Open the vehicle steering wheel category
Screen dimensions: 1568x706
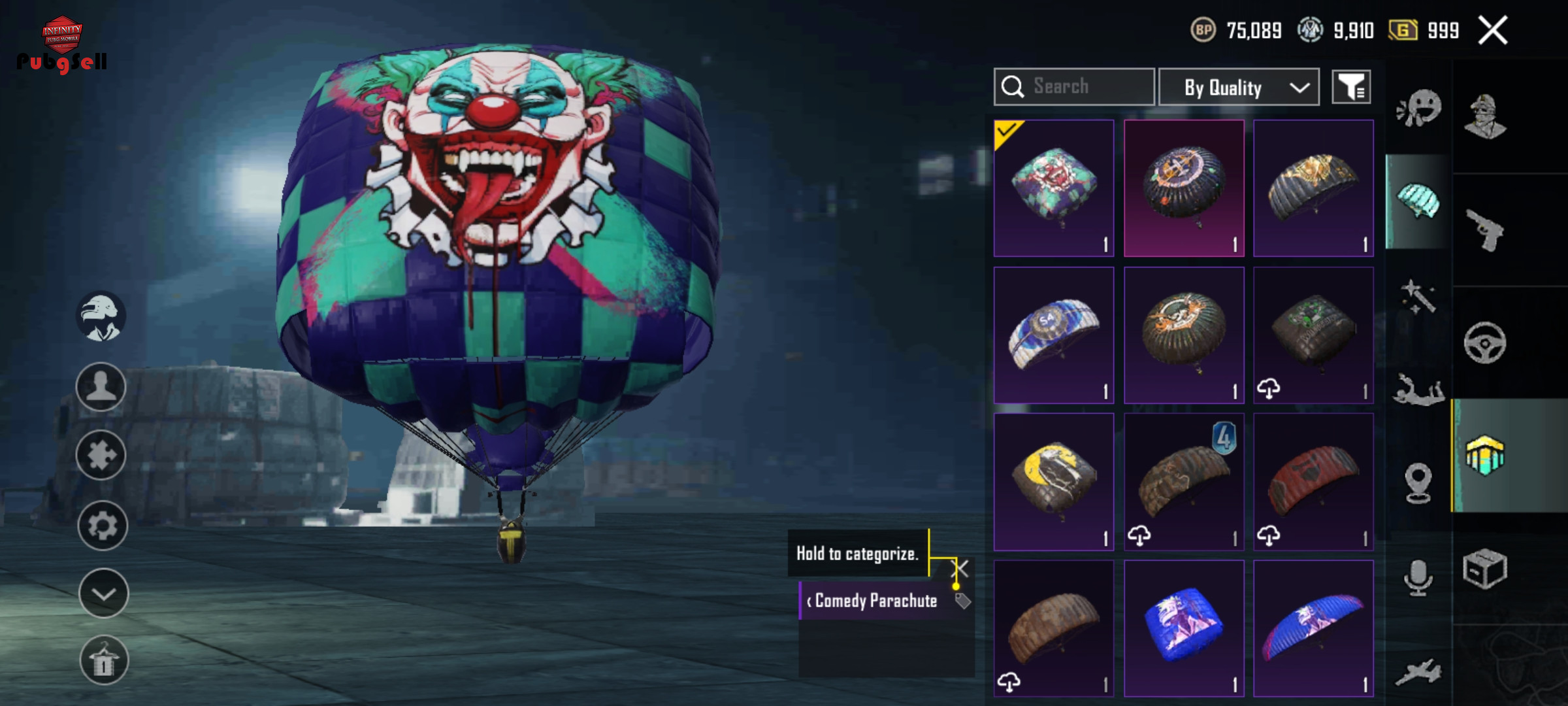(x=1485, y=343)
